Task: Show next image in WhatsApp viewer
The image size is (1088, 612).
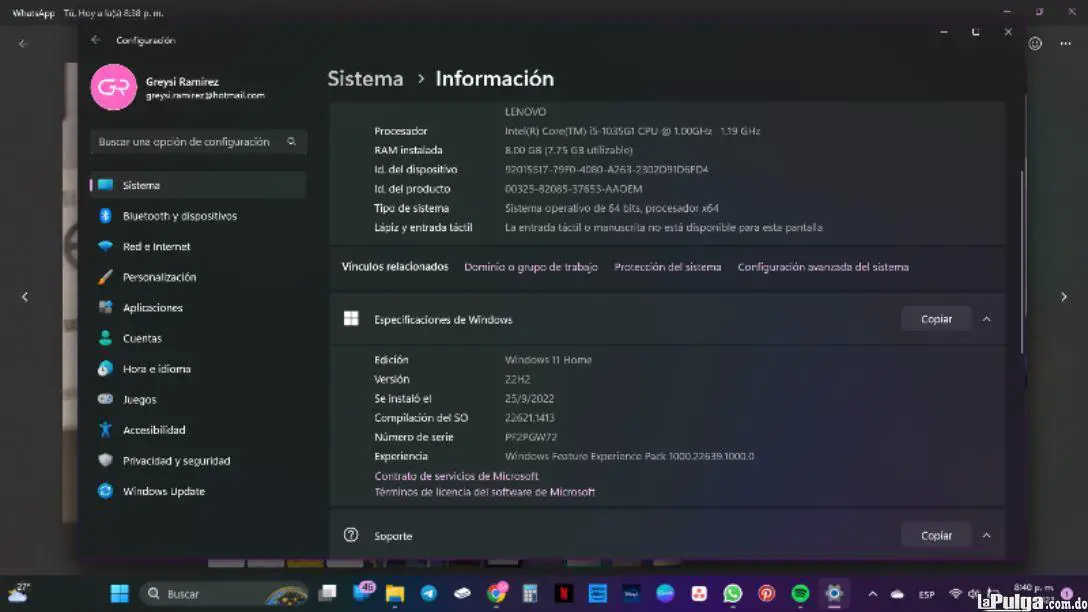Action: click(1064, 297)
